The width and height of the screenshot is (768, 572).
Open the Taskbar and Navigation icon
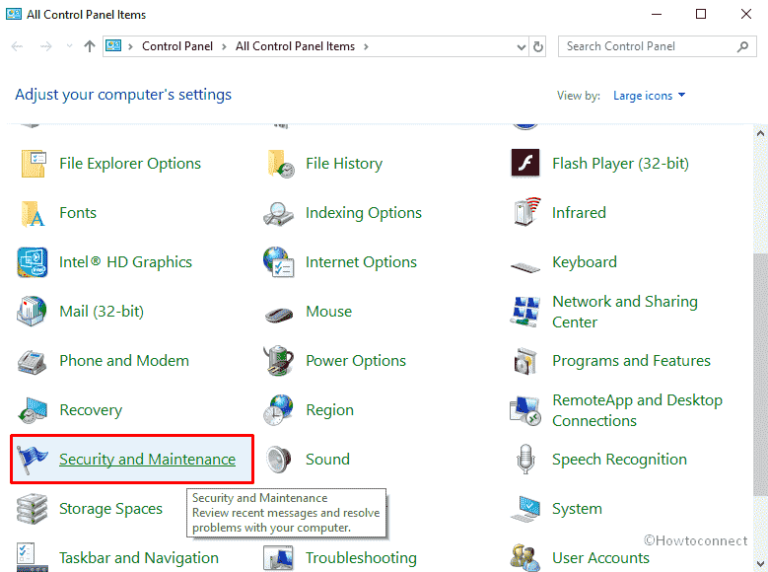tap(32, 557)
